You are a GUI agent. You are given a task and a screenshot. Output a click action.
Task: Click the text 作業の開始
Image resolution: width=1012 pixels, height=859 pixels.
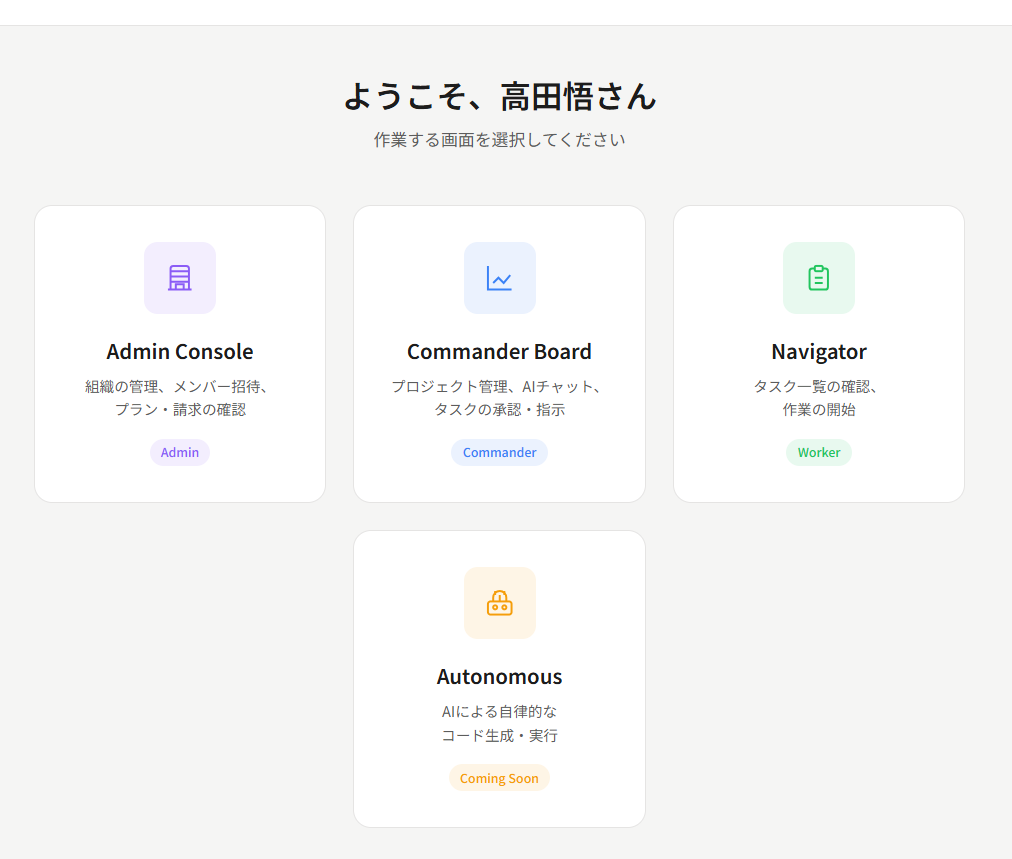(818, 410)
